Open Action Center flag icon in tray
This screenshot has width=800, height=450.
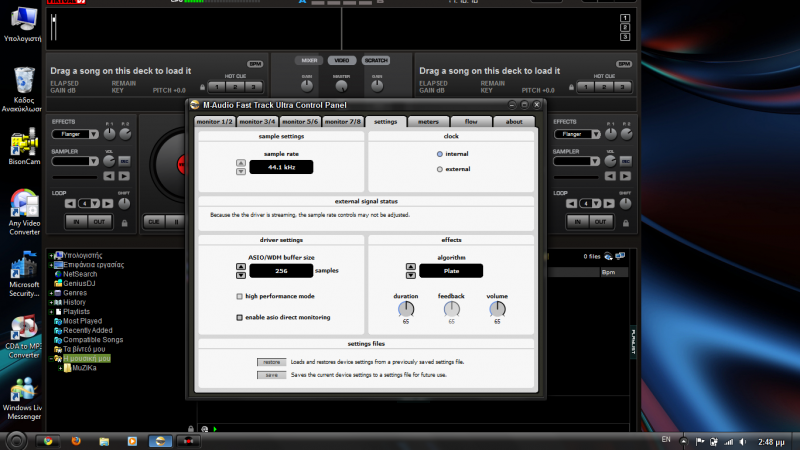coord(700,442)
